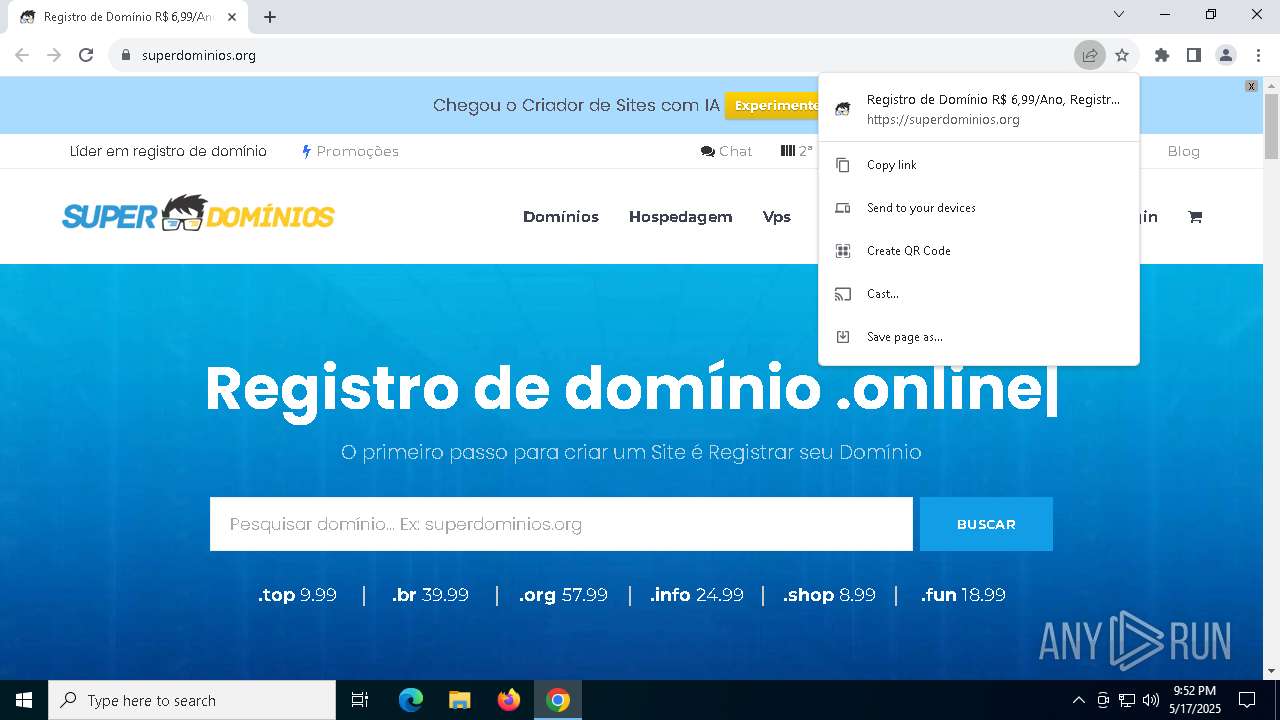
Task: Open the Hospedagem navigation menu
Action: [681, 217]
